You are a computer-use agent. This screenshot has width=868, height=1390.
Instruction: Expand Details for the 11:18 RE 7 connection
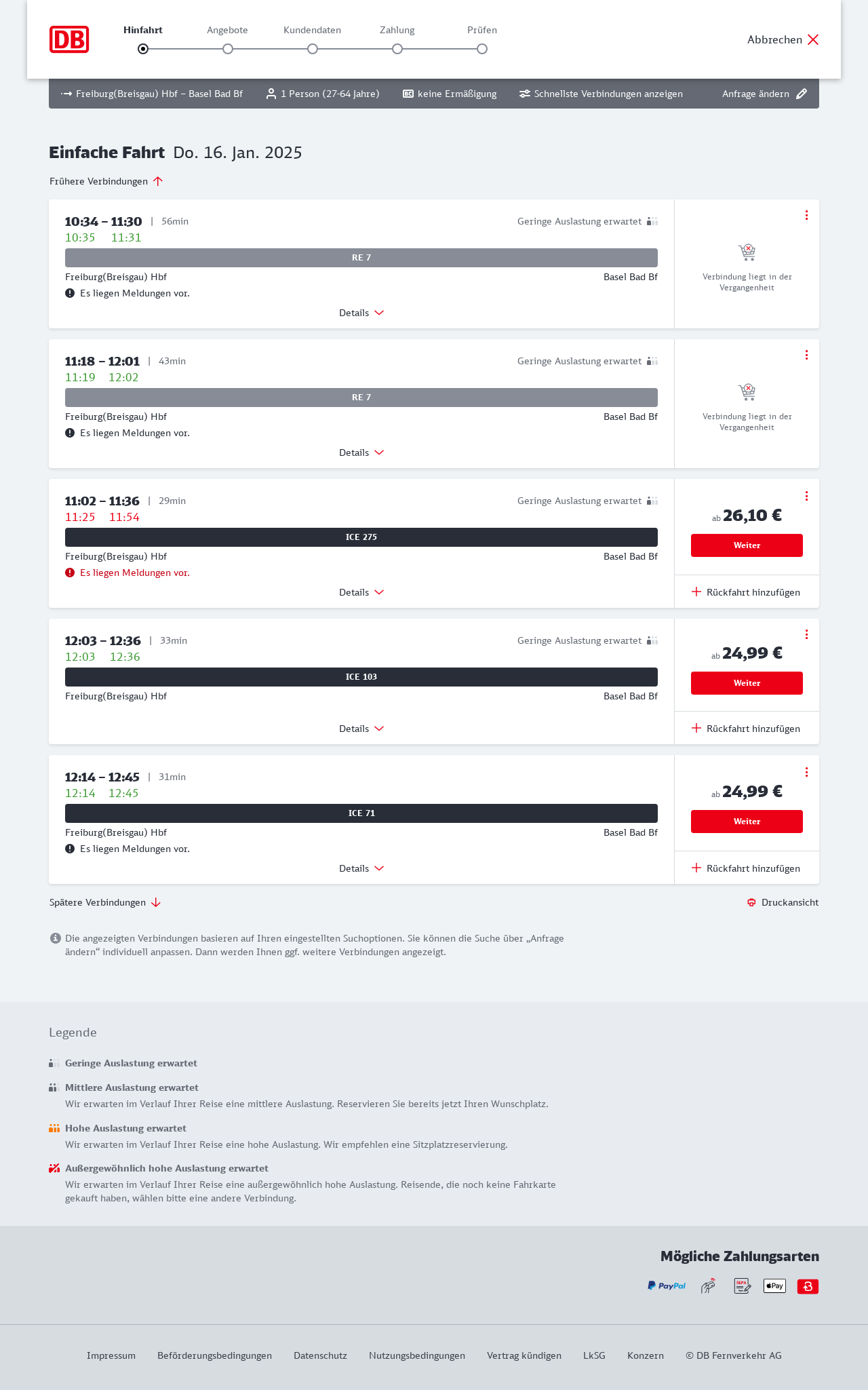pyautogui.click(x=361, y=452)
